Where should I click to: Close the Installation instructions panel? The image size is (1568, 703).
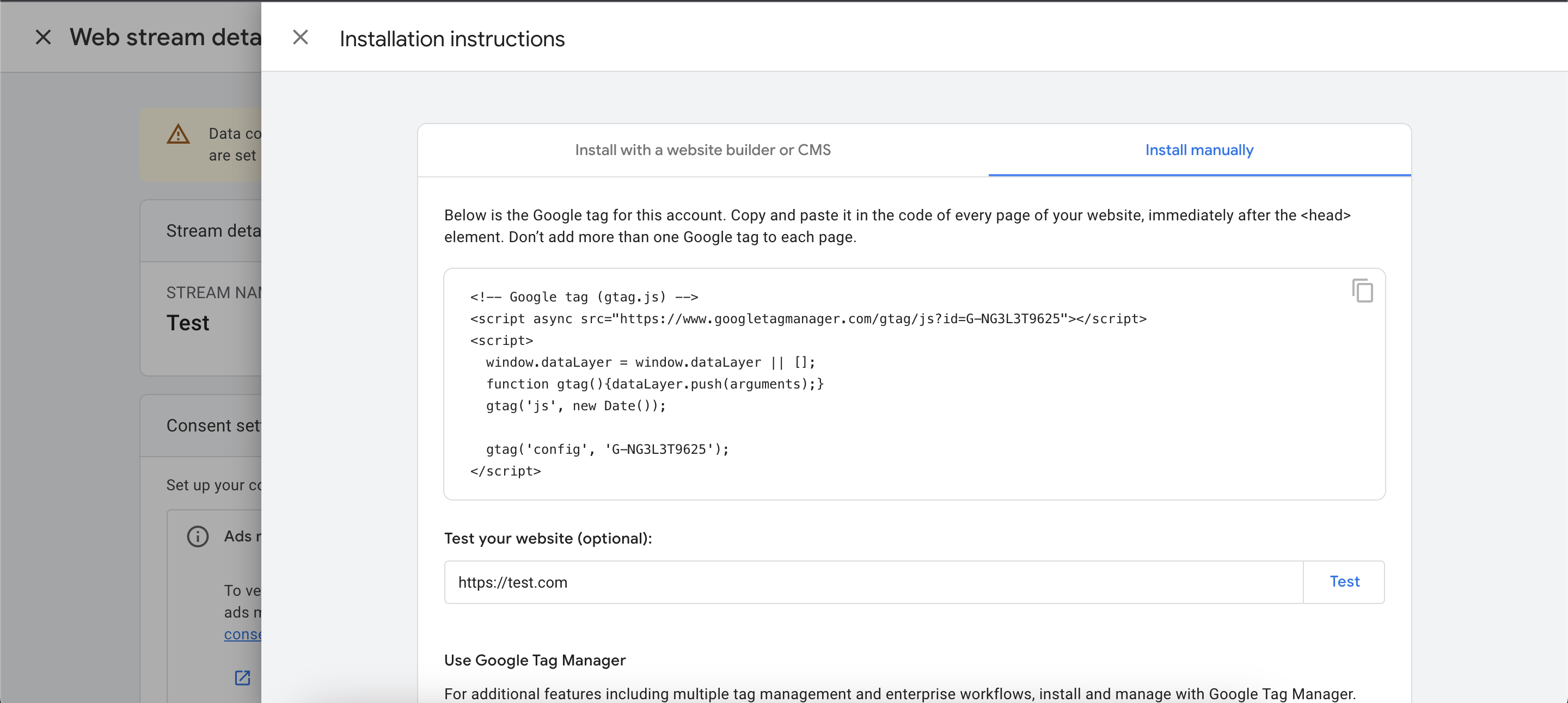click(300, 38)
